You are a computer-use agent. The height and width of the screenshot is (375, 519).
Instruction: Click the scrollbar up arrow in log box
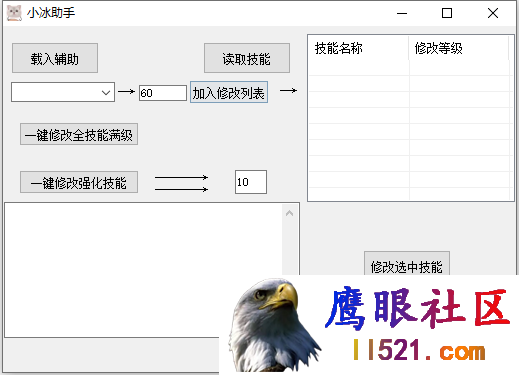click(x=290, y=213)
